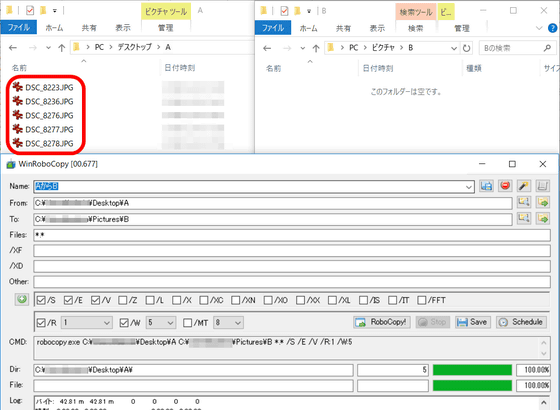Viewport: 560px width, 410px height.
Task: Toggle the /W wait checkbox
Action: [124, 323]
